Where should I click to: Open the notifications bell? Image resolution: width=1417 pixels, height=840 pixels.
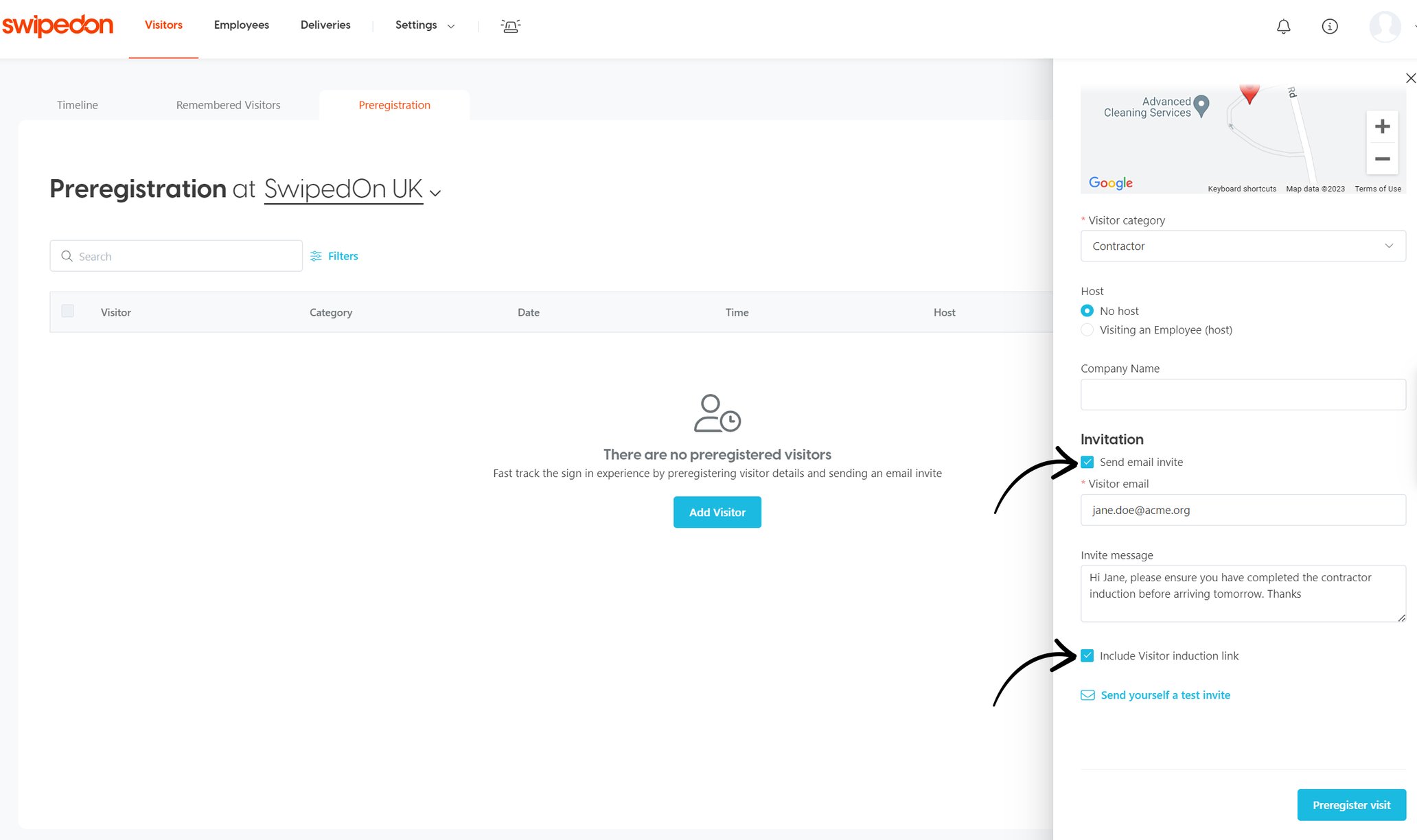[1283, 27]
